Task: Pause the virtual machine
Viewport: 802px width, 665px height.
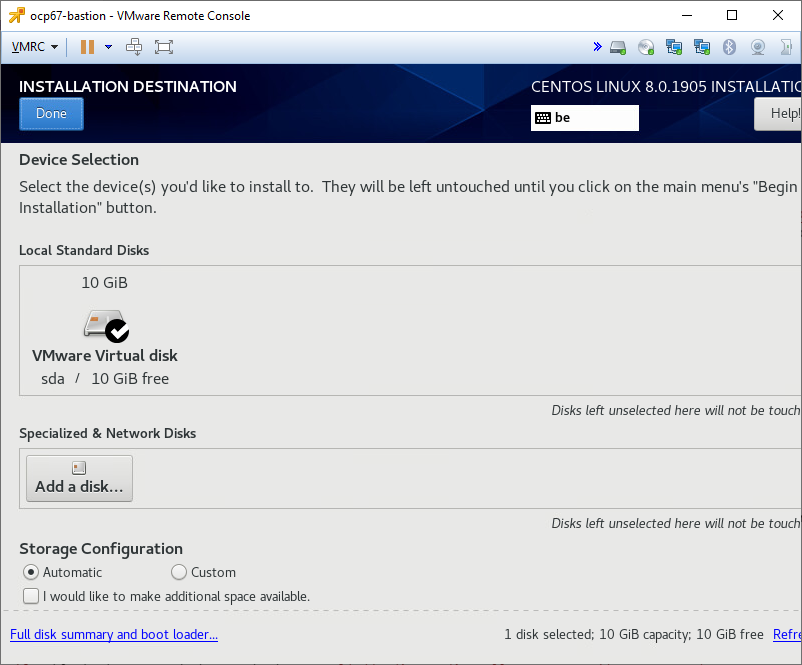Action: [x=87, y=47]
